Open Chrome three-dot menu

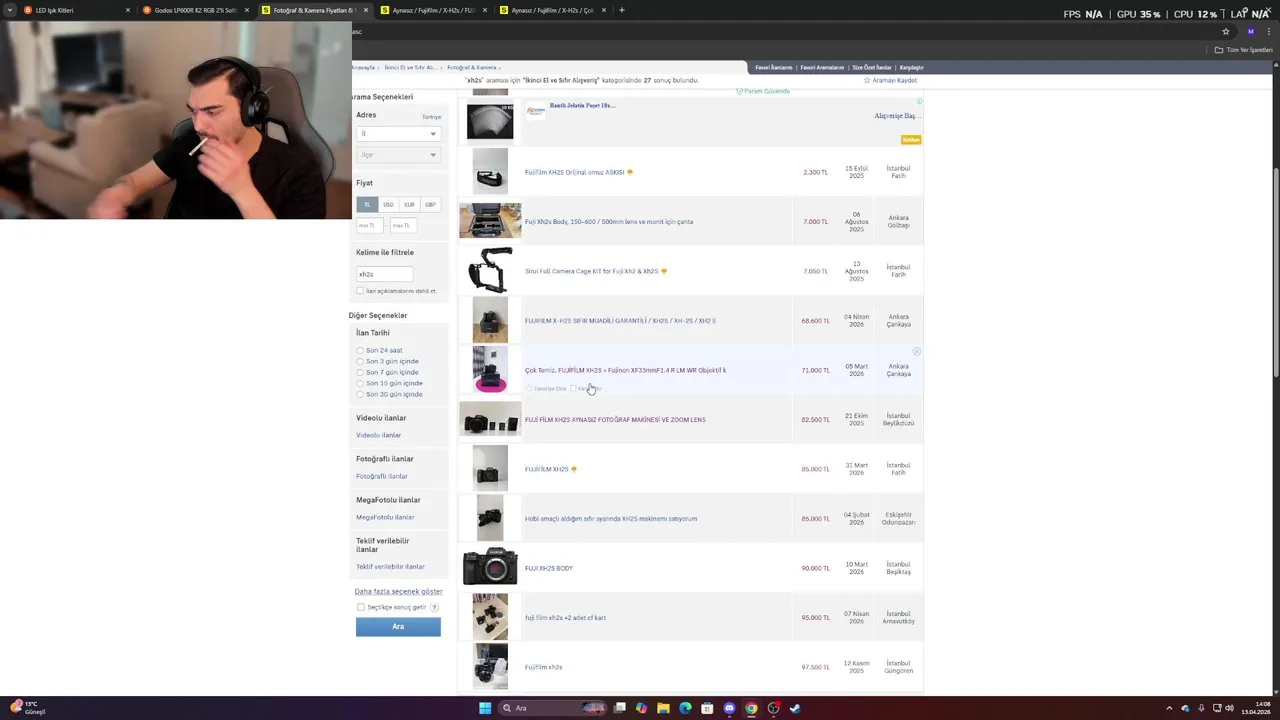pyautogui.click(x=1270, y=31)
